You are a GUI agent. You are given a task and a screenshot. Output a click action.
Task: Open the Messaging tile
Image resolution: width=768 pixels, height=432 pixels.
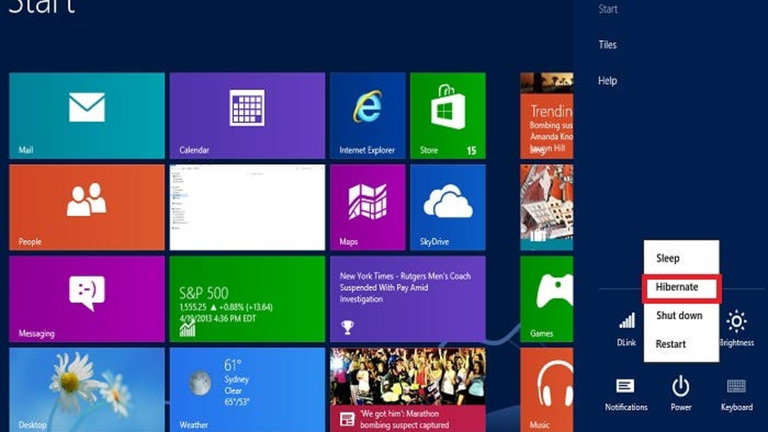coord(87,299)
